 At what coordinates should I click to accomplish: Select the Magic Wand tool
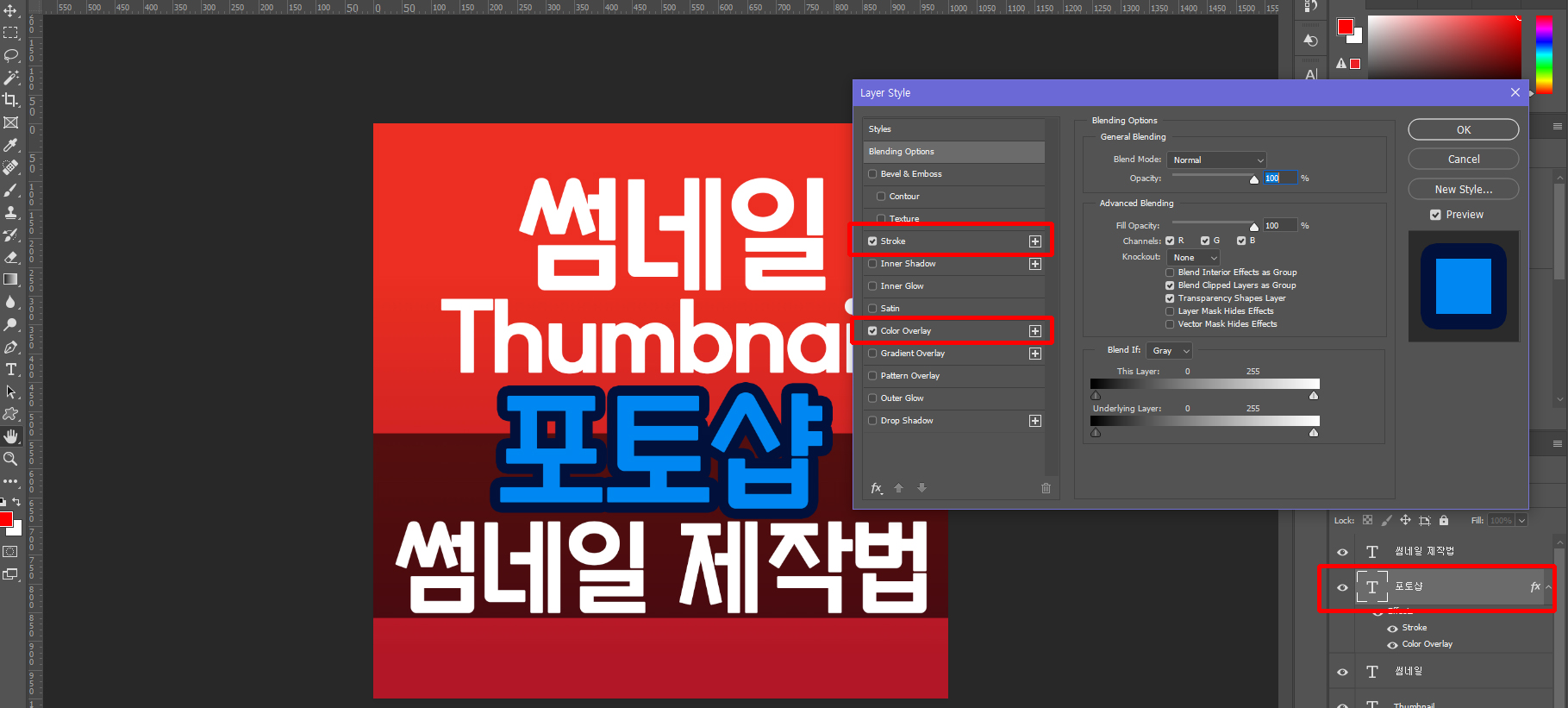coord(10,78)
